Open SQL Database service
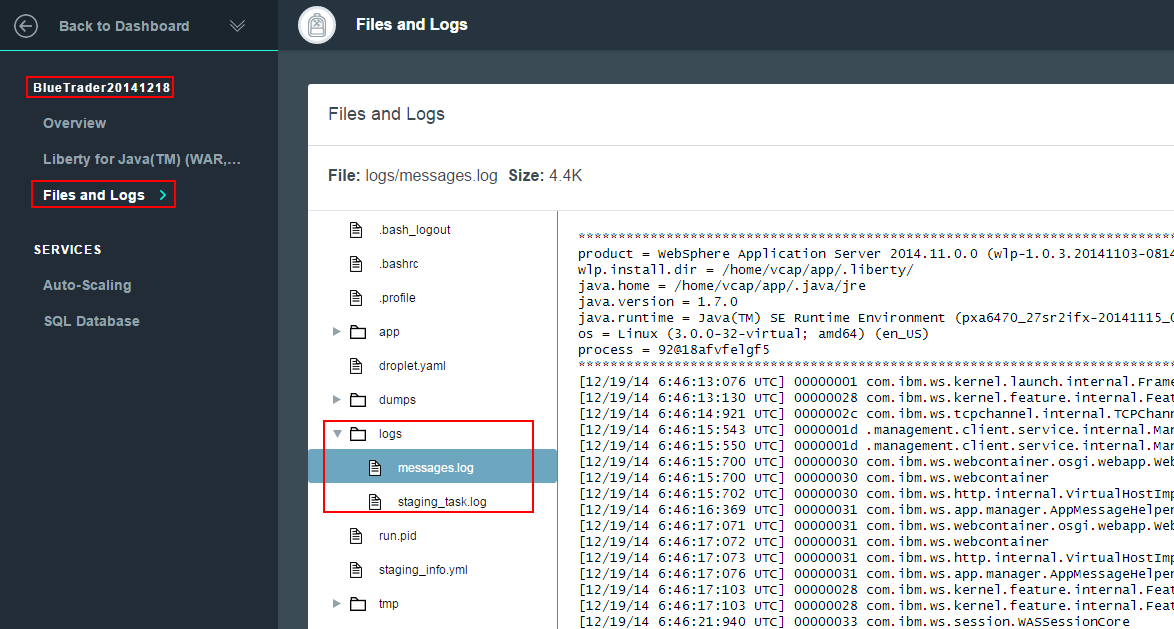Screen dimensions: 1174x629 [x=91, y=321]
